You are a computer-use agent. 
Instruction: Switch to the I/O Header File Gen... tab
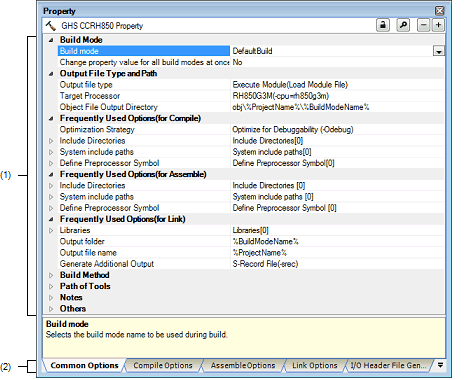tap(388, 365)
